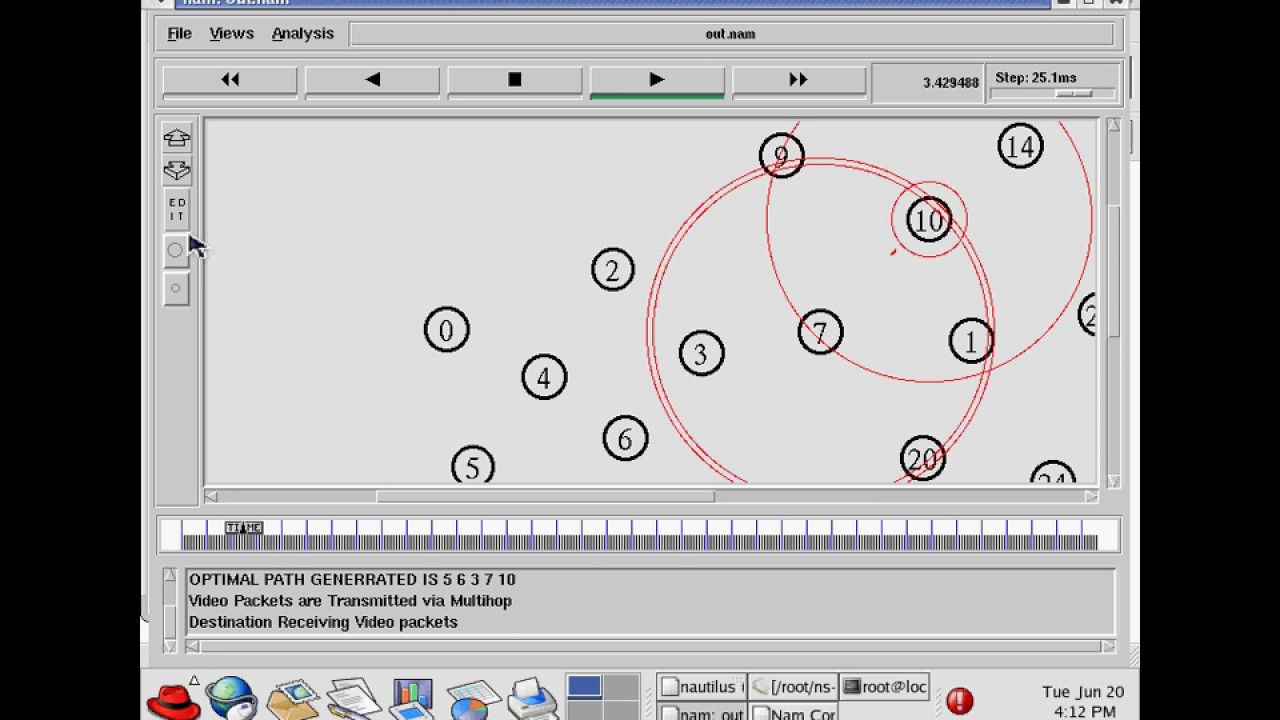The image size is (1280, 720).
Task: Open the File menu
Action: [x=179, y=33]
